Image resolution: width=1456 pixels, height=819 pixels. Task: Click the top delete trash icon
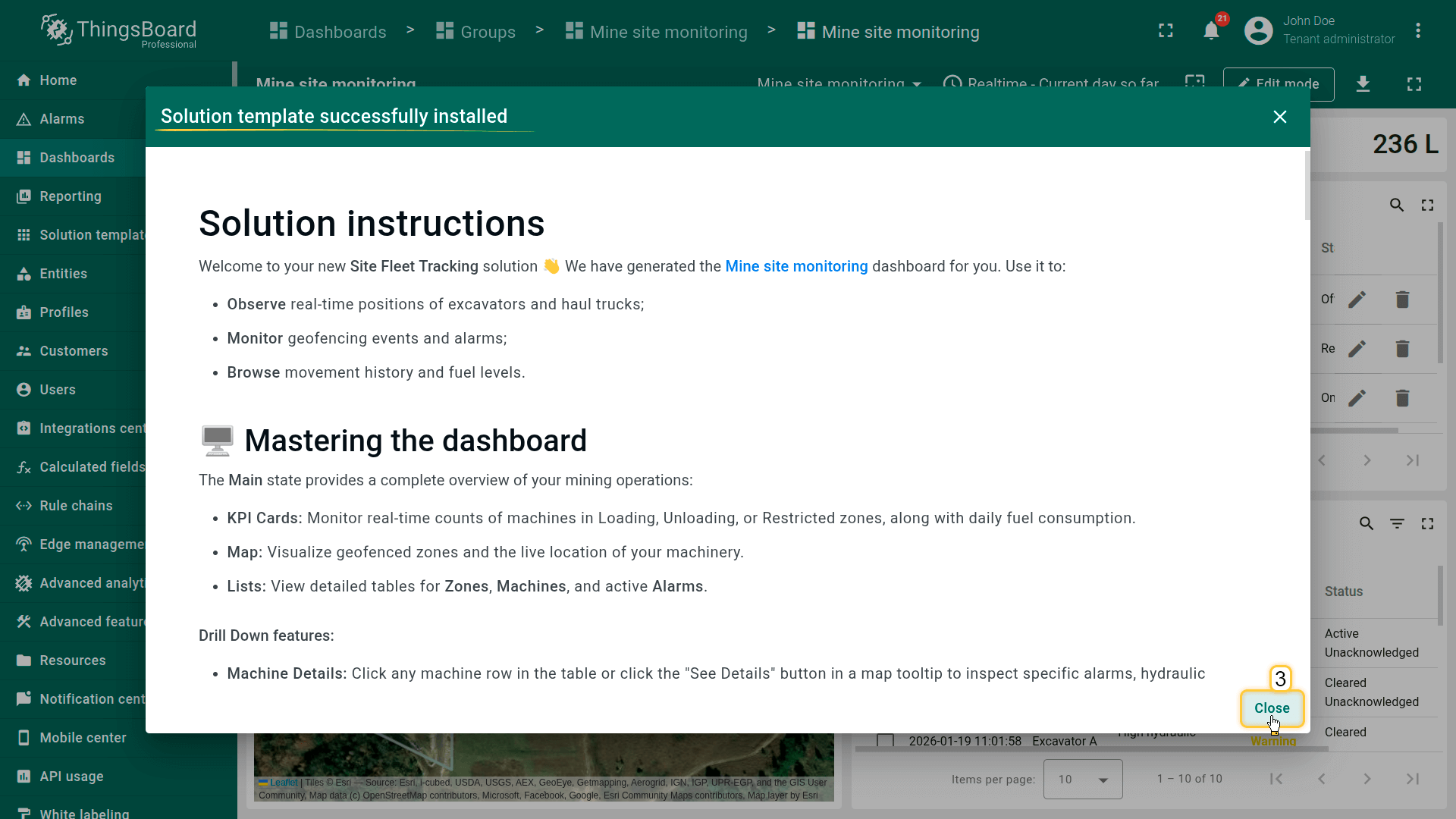point(1402,300)
